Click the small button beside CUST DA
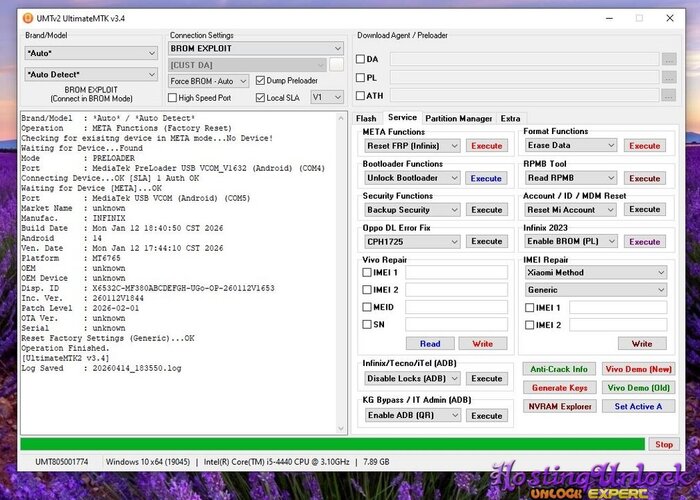 point(336,65)
